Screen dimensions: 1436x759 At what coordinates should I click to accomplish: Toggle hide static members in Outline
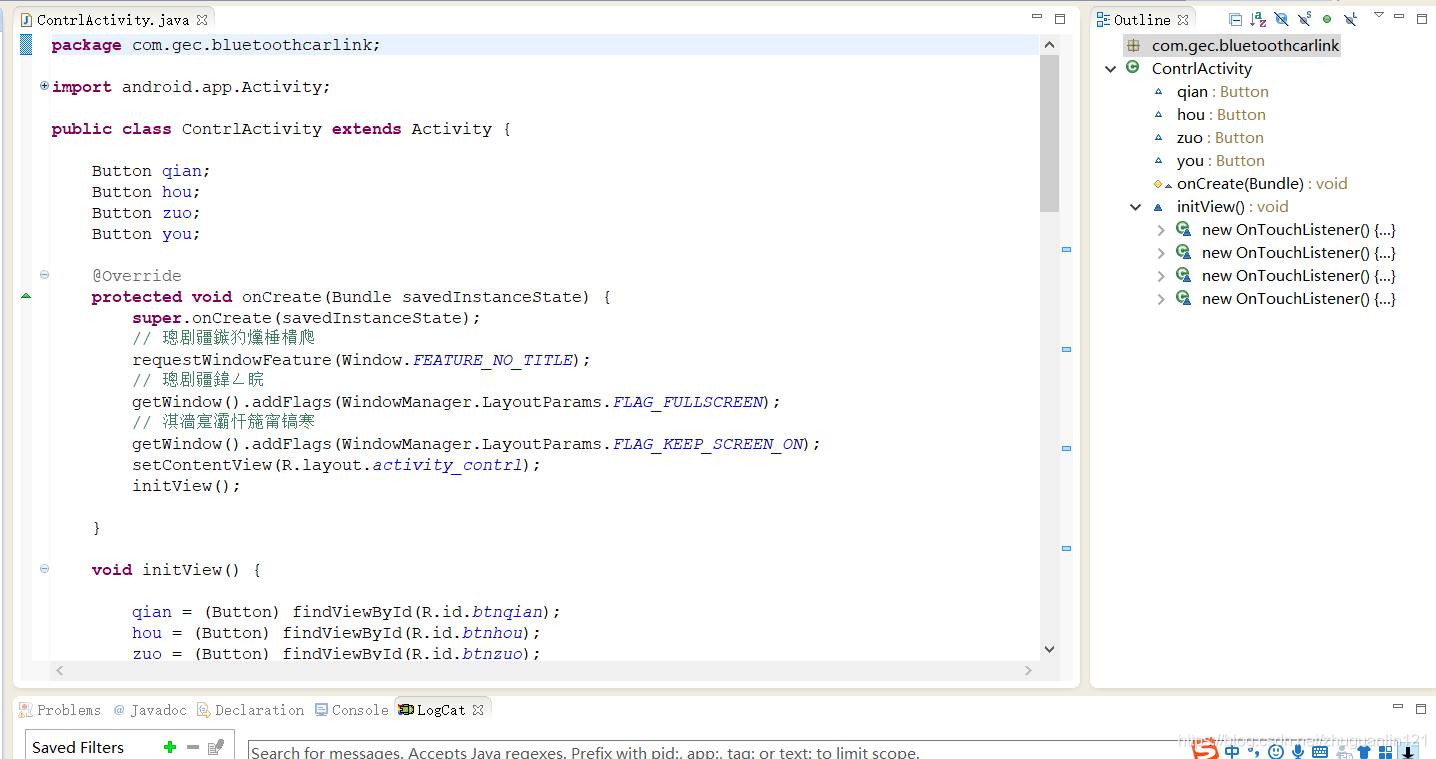[1304, 19]
